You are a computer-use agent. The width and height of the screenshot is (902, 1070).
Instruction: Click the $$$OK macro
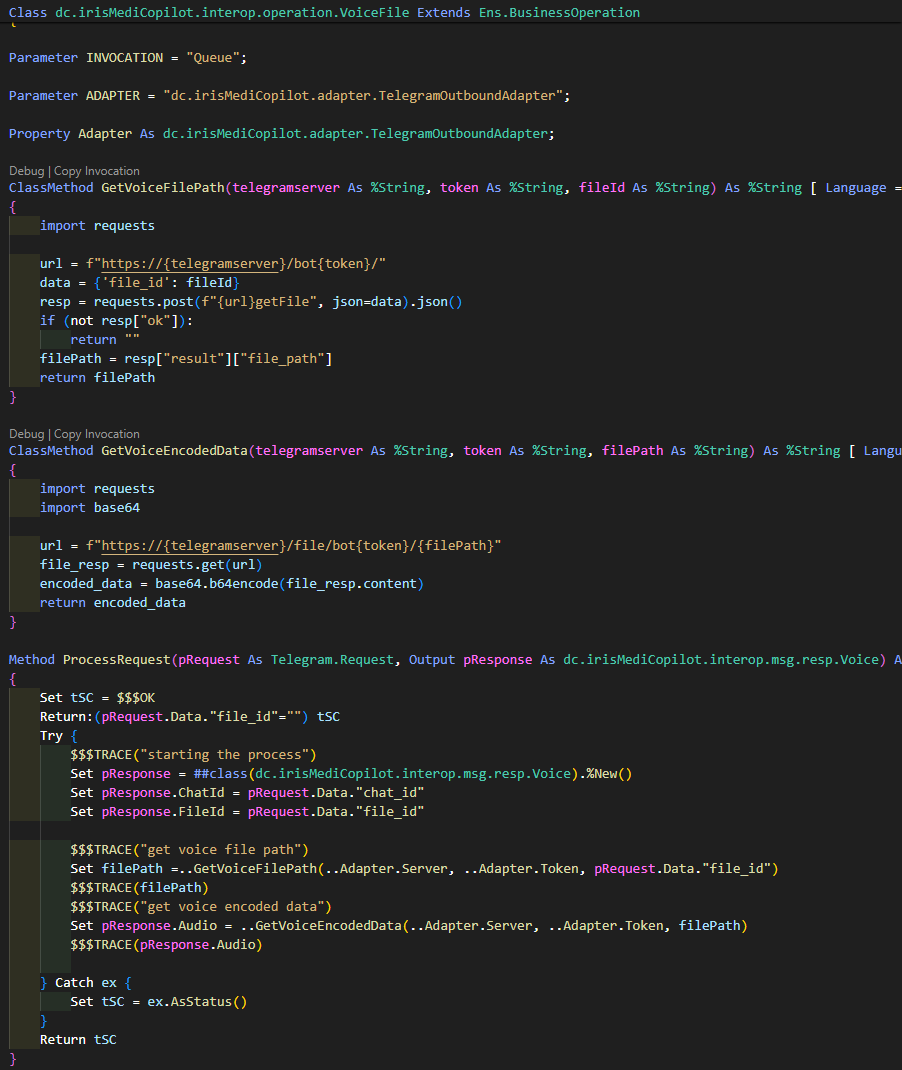coord(136,698)
